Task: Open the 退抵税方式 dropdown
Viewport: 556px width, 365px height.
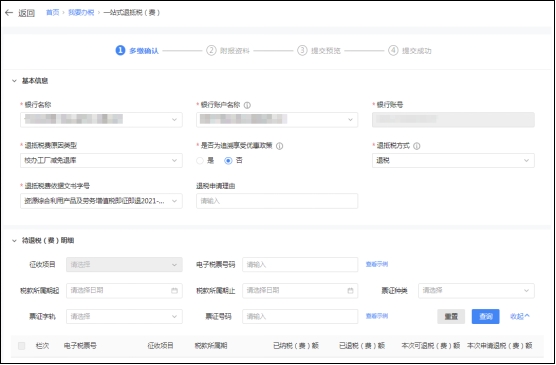Action: tap(453, 161)
